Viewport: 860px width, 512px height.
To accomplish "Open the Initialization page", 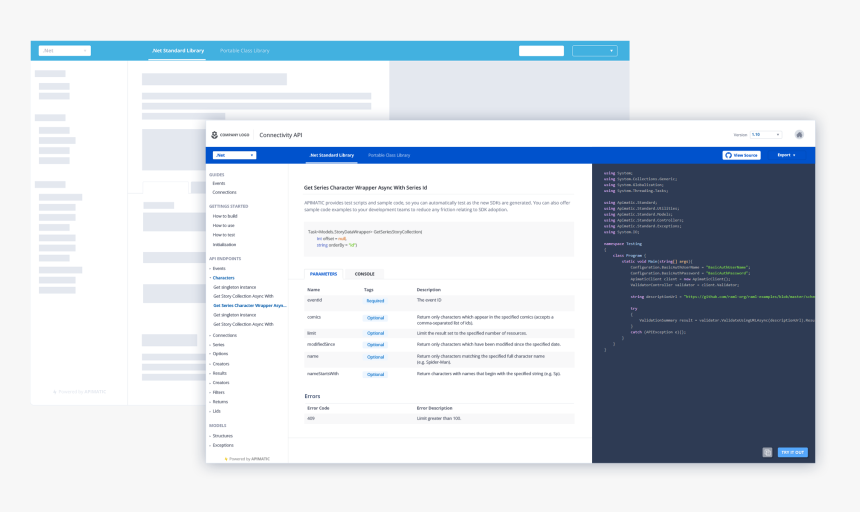I will click(224, 244).
